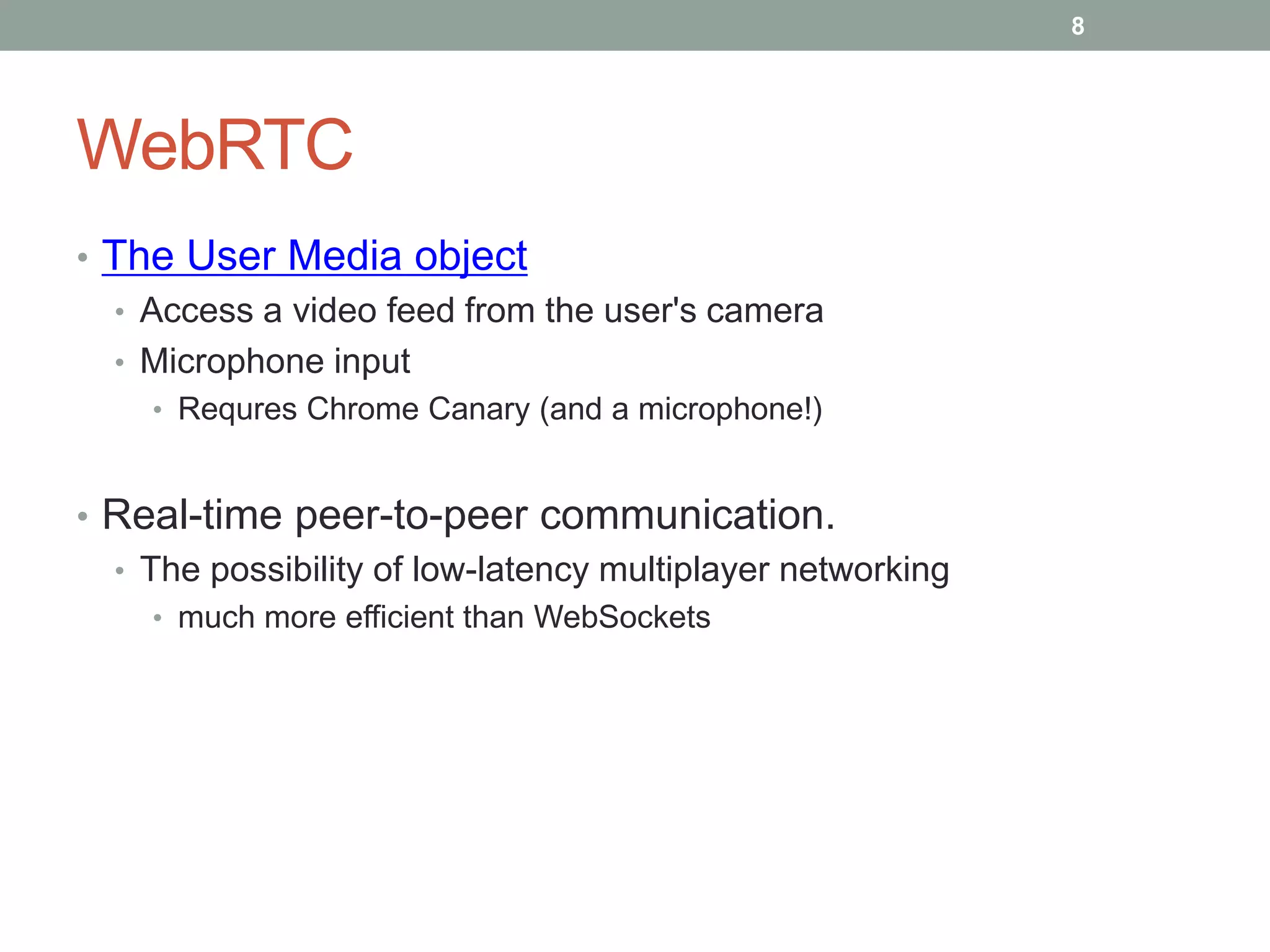Click the 'Microphone input' bullet
Screen dimensions: 1270x952
point(275,361)
